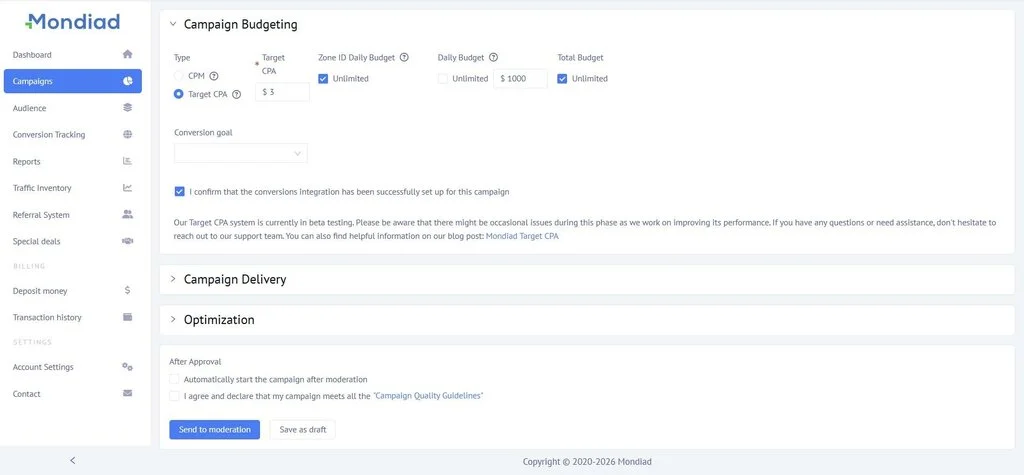Click the After Approval label
The width and height of the screenshot is (1024, 475).
click(195, 361)
